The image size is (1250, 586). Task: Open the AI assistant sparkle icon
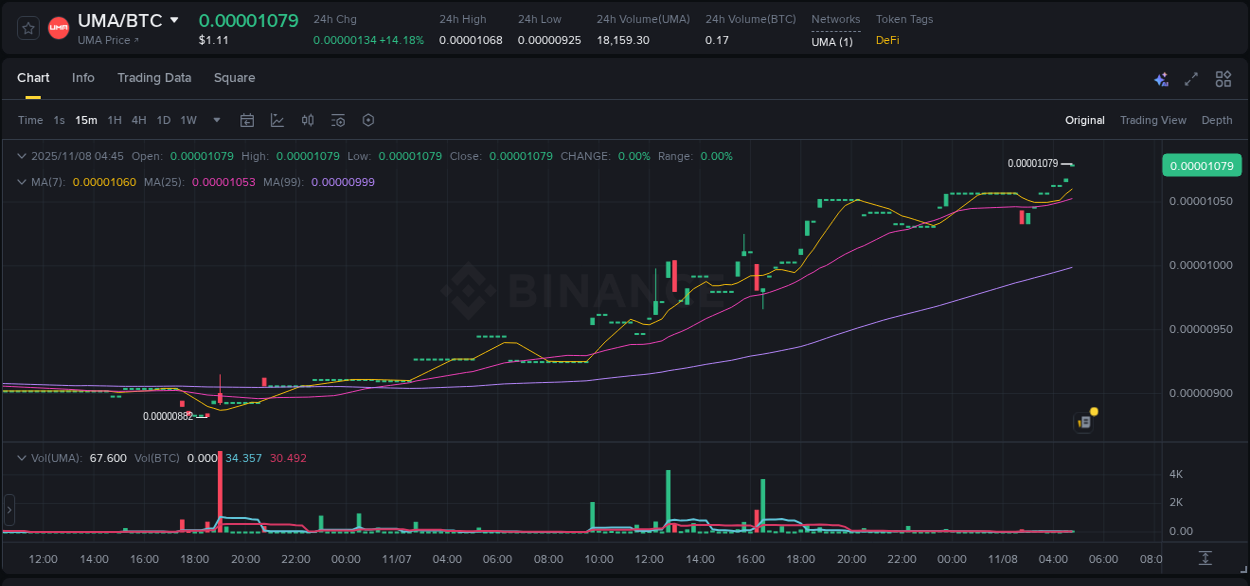(x=1160, y=78)
